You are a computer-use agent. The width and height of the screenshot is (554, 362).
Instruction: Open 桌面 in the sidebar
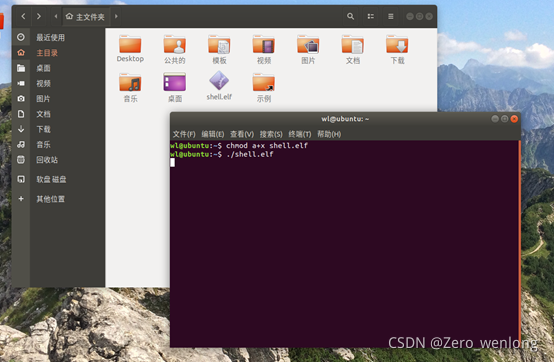[43, 68]
